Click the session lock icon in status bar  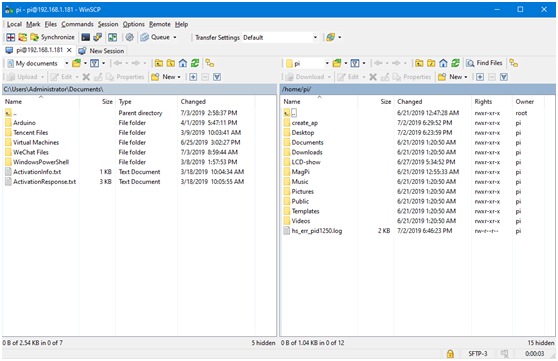click(x=450, y=354)
